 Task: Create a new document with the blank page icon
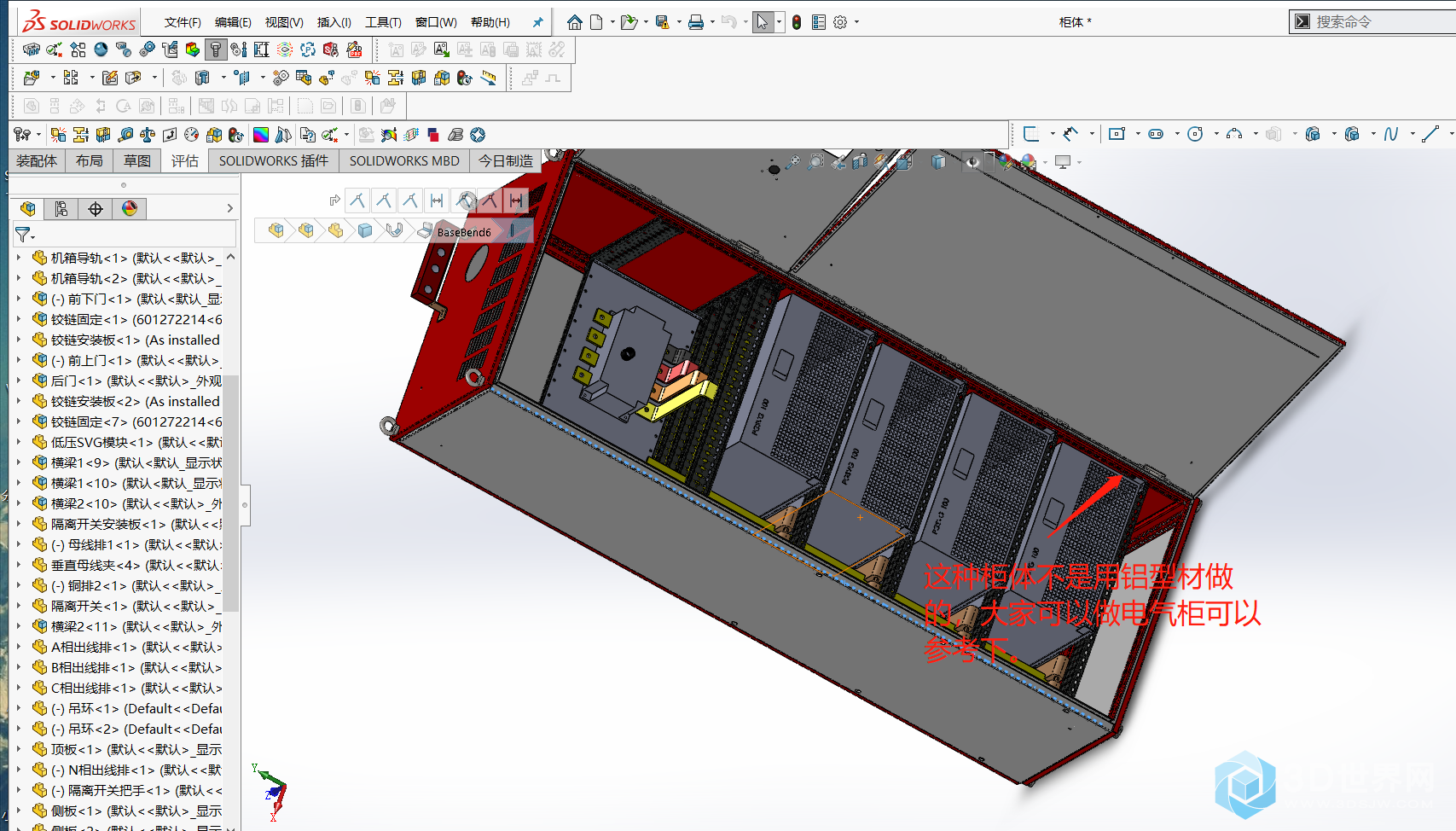pos(596,22)
